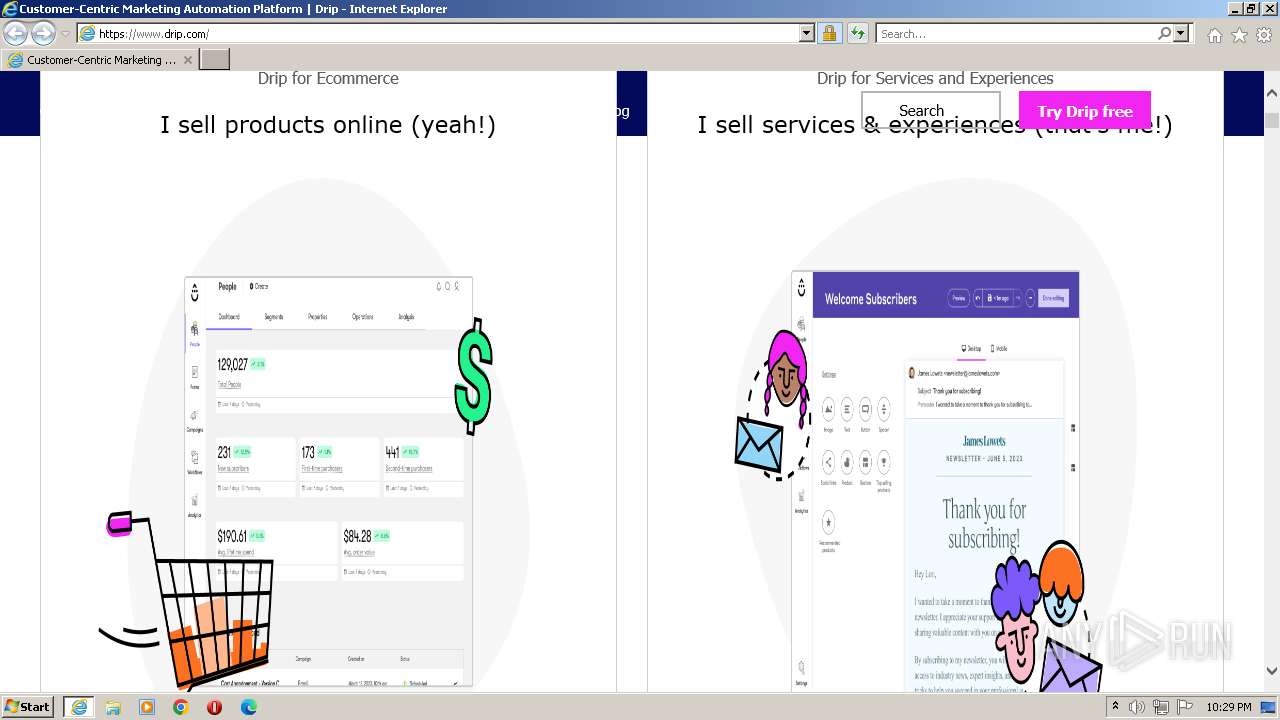The height and width of the screenshot is (720, 1280).
Task: Click the browser search box
Action: click(x=1016, y=34)
